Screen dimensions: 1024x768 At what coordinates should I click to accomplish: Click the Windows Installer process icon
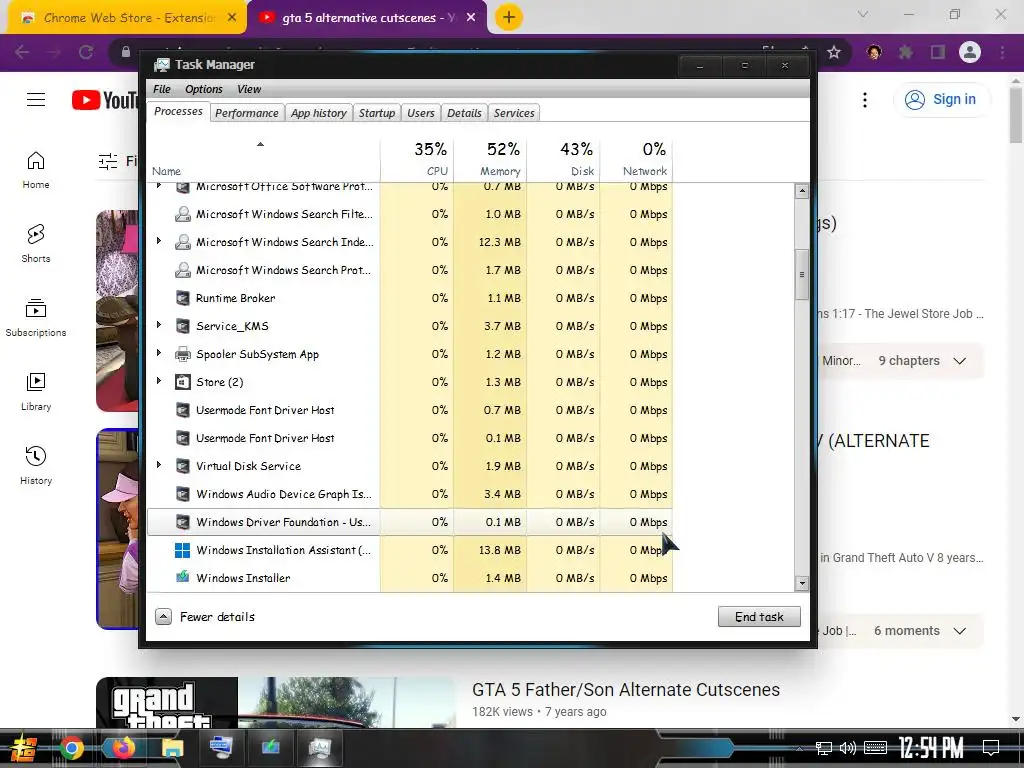[x=183, y=577]
